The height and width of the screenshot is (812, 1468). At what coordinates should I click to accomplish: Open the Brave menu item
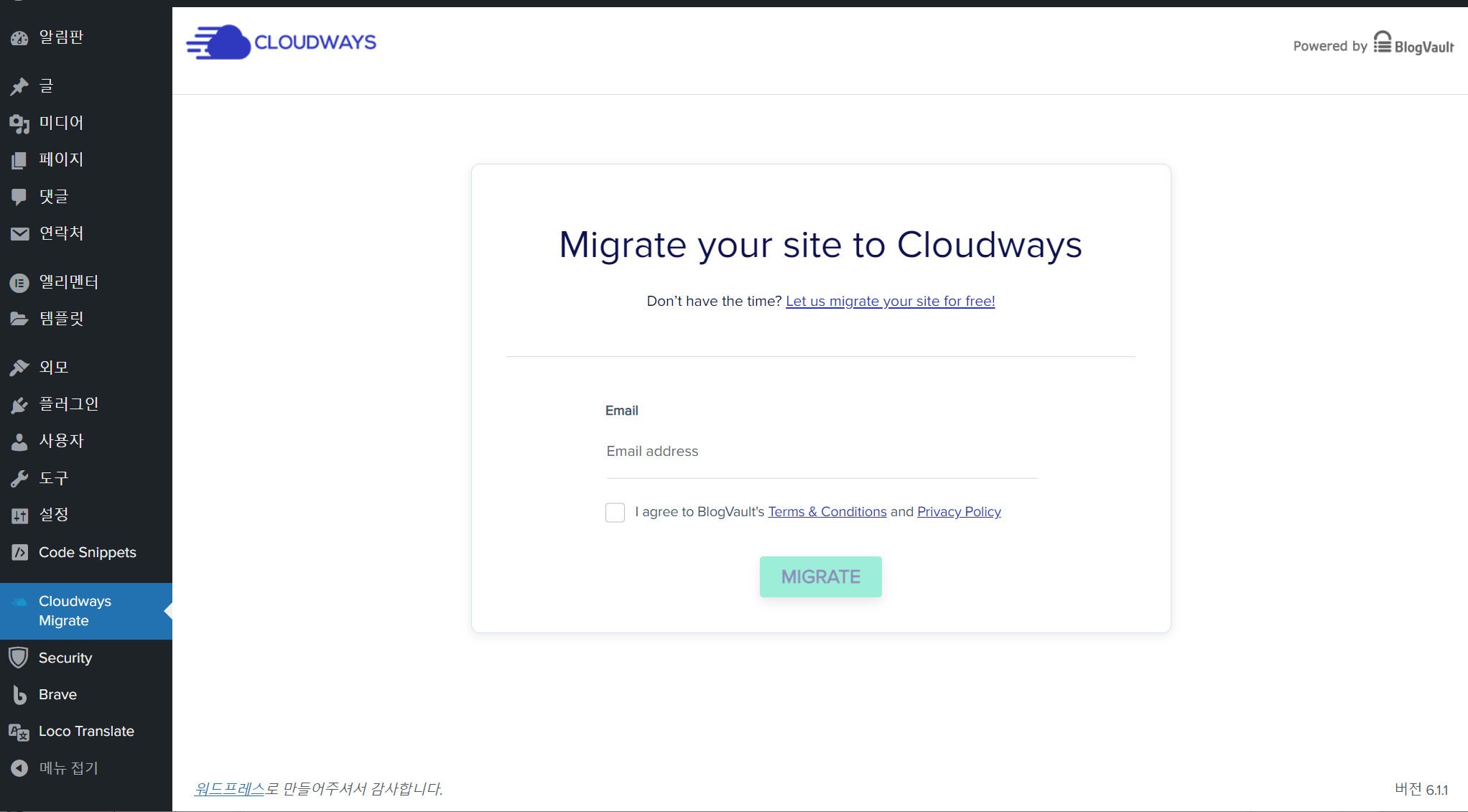point(57,694)
